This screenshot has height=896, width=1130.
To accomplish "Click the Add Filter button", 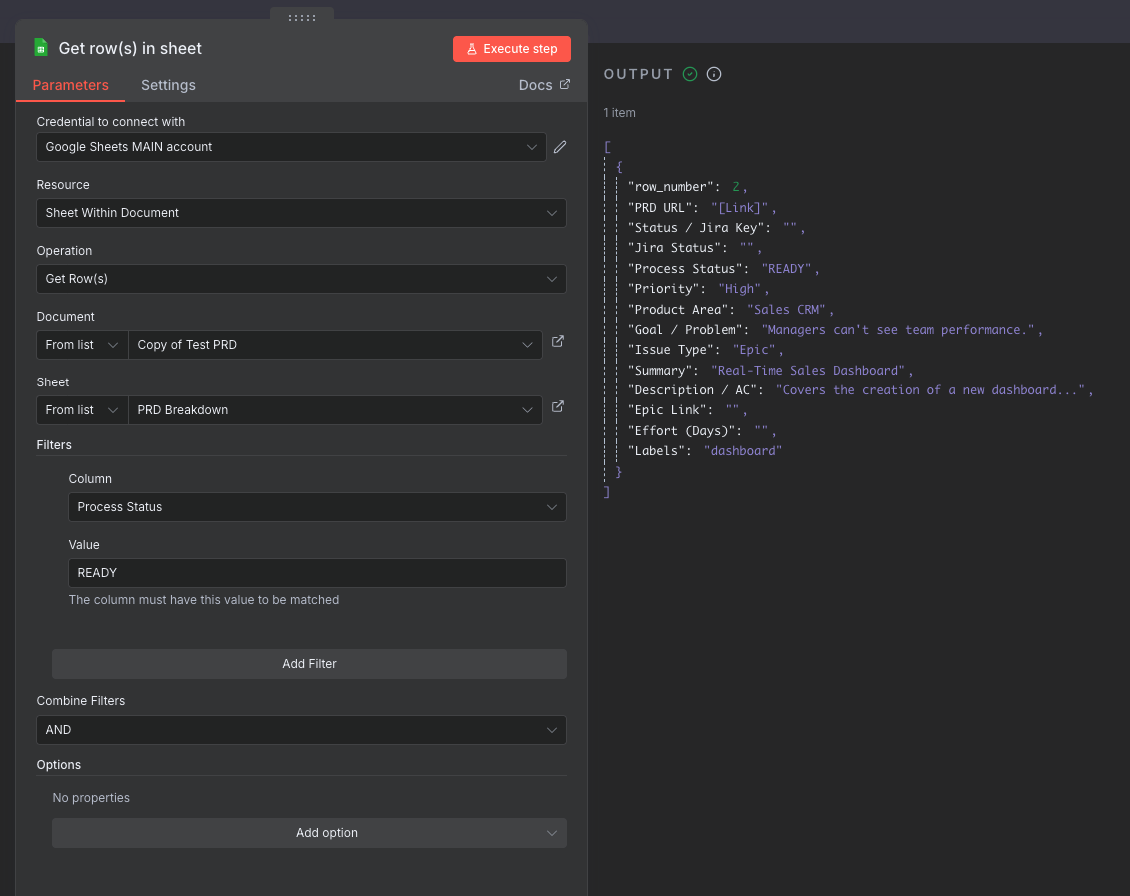I will click(309, 664).
